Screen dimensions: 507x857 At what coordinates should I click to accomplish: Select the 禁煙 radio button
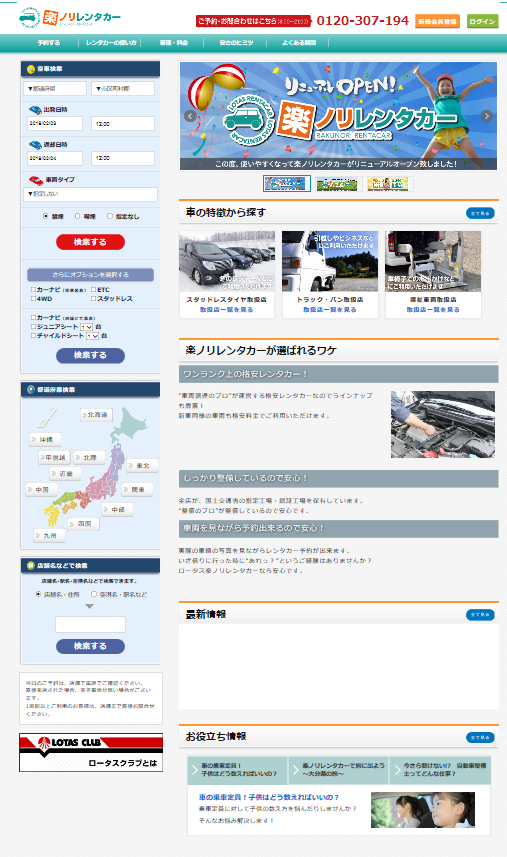pos(45,216)
